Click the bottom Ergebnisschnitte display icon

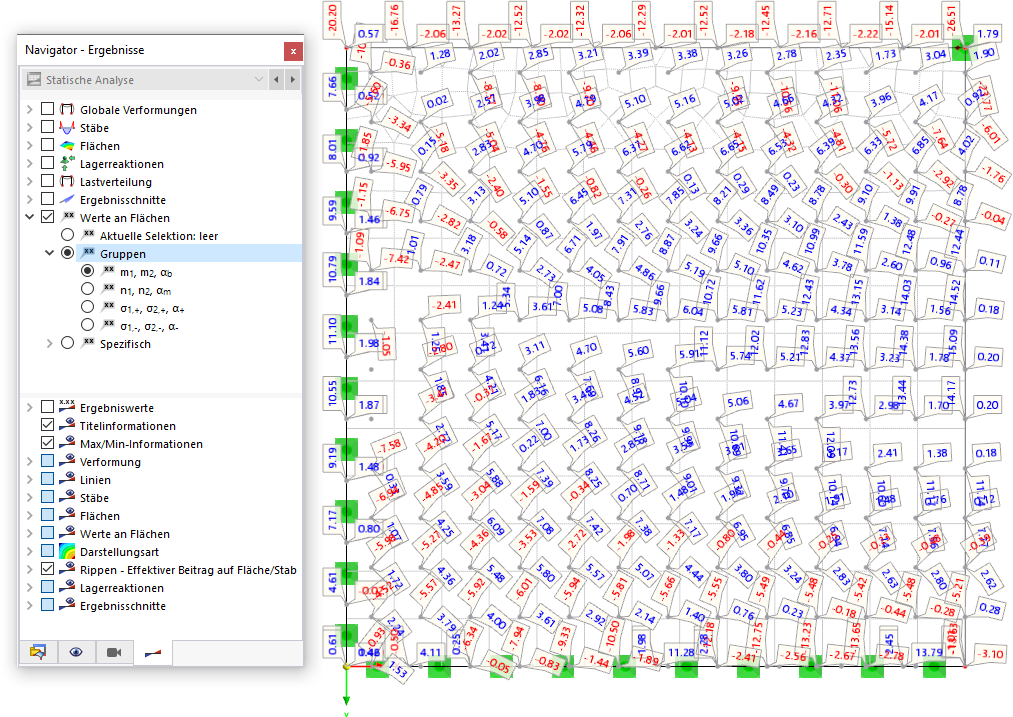67,605
